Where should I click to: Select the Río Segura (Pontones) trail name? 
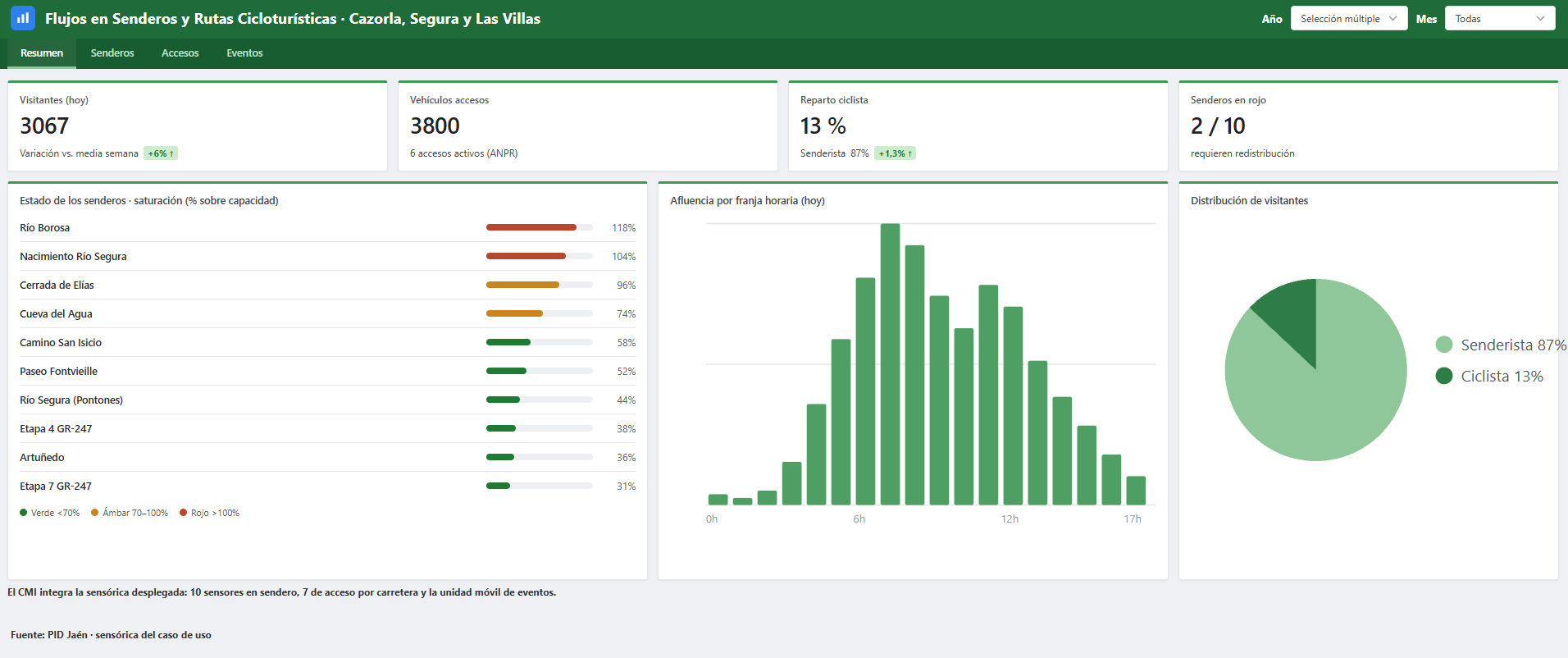coord(71,400)
